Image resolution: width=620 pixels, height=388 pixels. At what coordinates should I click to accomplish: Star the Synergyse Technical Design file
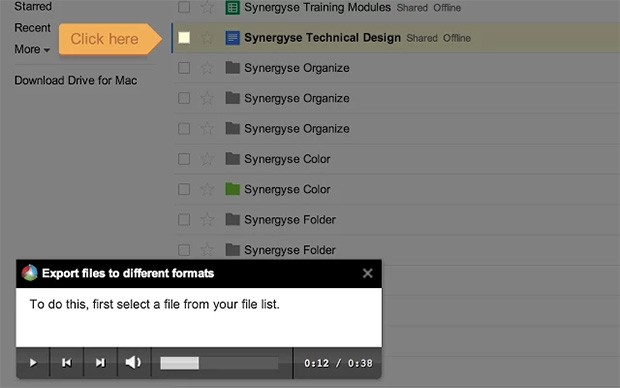207,38
